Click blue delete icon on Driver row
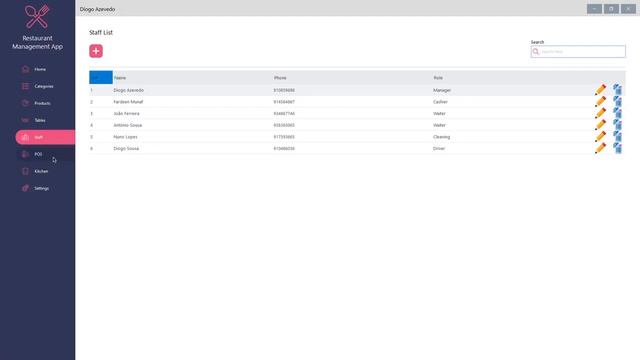Image resolution: width=640 pixels, height=360 pixels. click(617, 148)
